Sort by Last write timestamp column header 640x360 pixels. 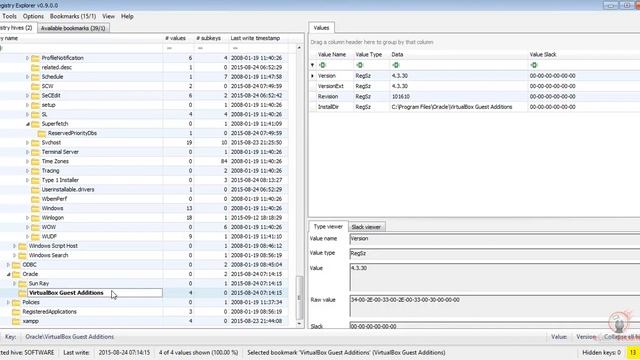[x=255, y=38]
